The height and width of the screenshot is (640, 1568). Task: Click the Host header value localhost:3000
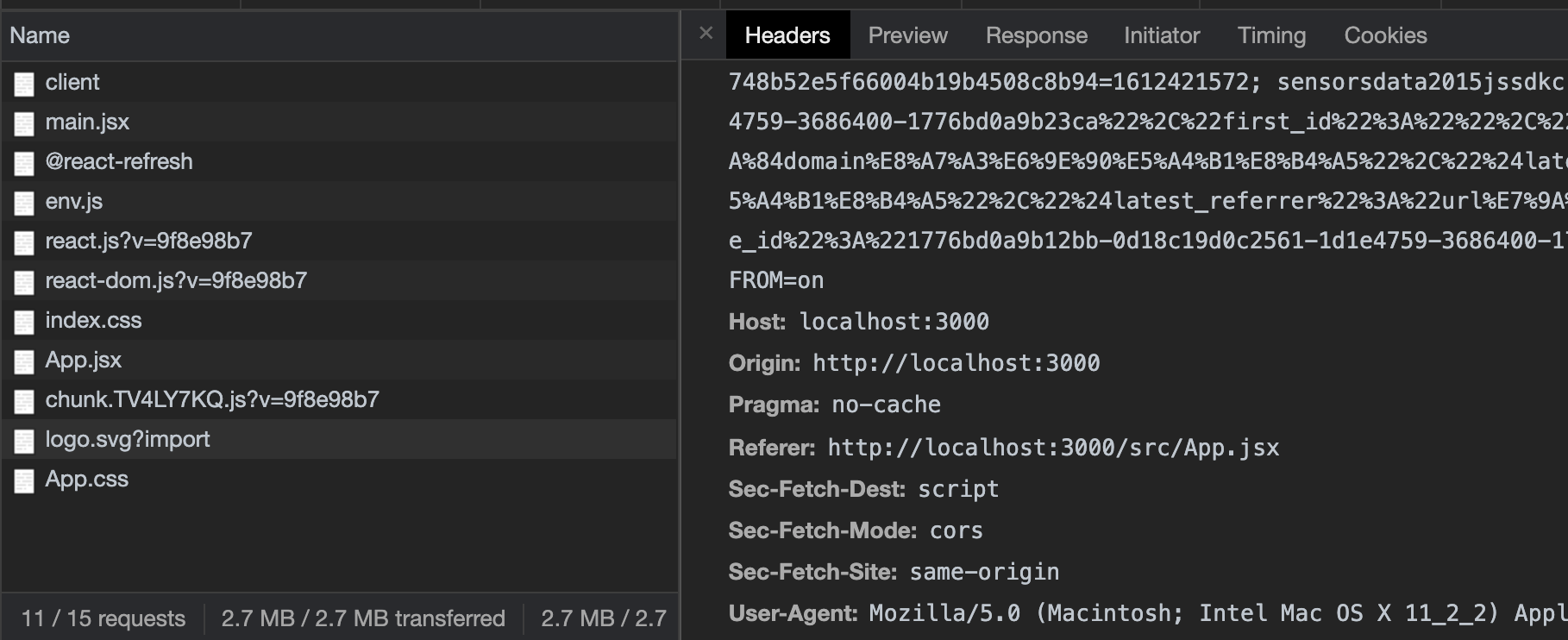(x=894, y=322)
